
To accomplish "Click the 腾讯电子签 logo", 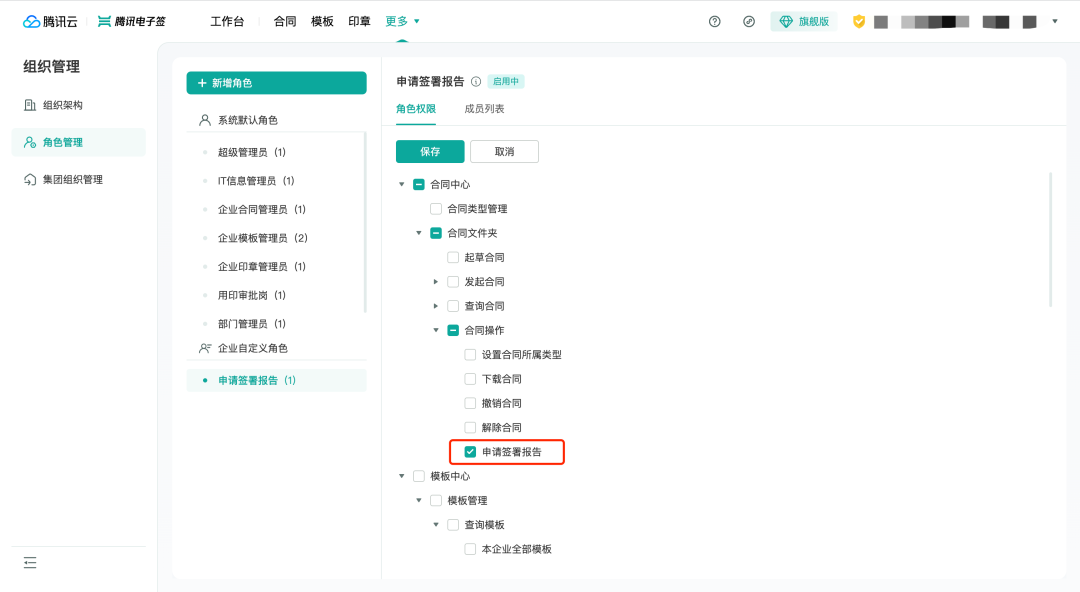I will [x=132, y=21].
